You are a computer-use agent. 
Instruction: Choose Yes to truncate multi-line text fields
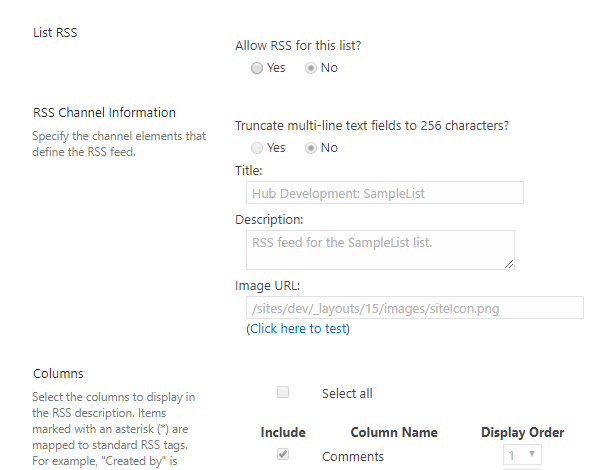(x=257, y=148)
